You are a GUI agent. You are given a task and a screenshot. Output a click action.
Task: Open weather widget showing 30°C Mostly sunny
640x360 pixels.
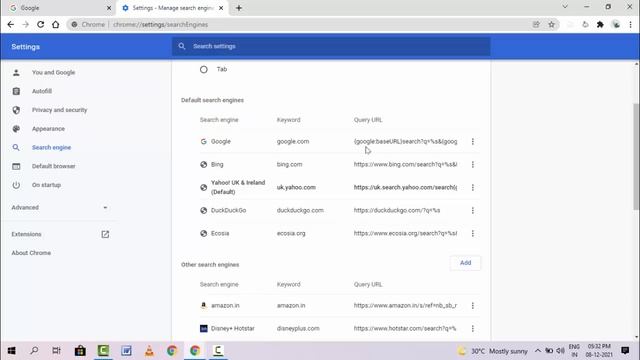pyautogui.click(x=492, y=351)
